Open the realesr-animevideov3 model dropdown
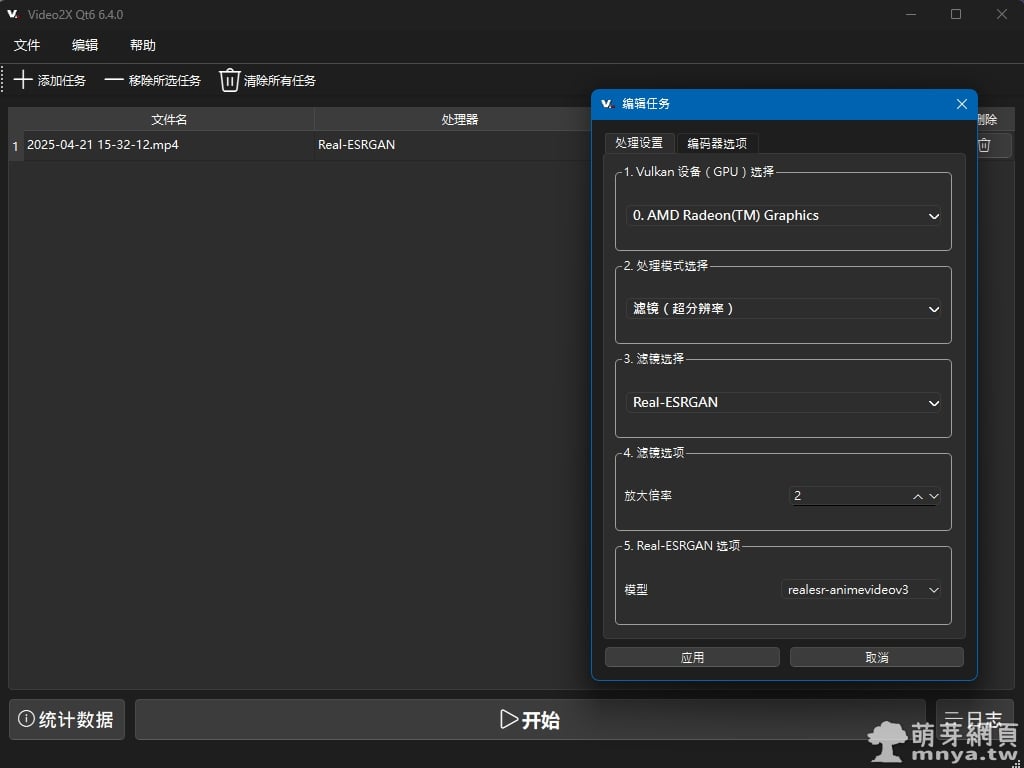 861,590
